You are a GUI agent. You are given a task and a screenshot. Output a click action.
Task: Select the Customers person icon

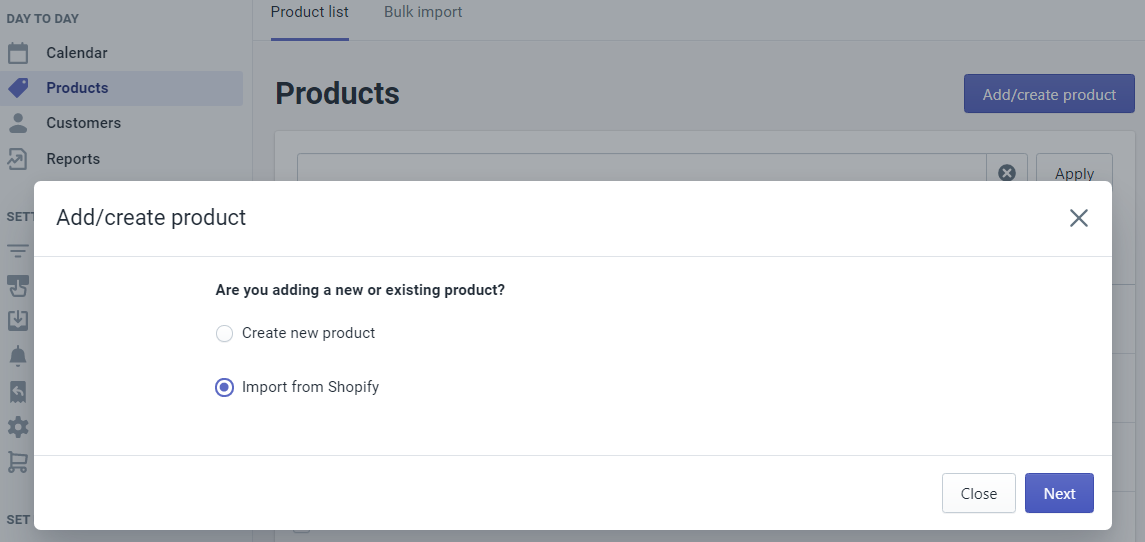pyautogui.click(x=18, y=123)
